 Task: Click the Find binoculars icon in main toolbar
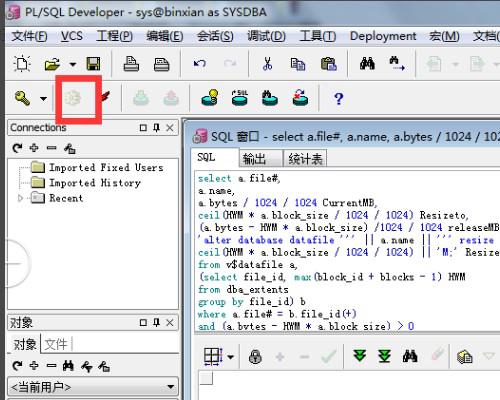[367, 63]
